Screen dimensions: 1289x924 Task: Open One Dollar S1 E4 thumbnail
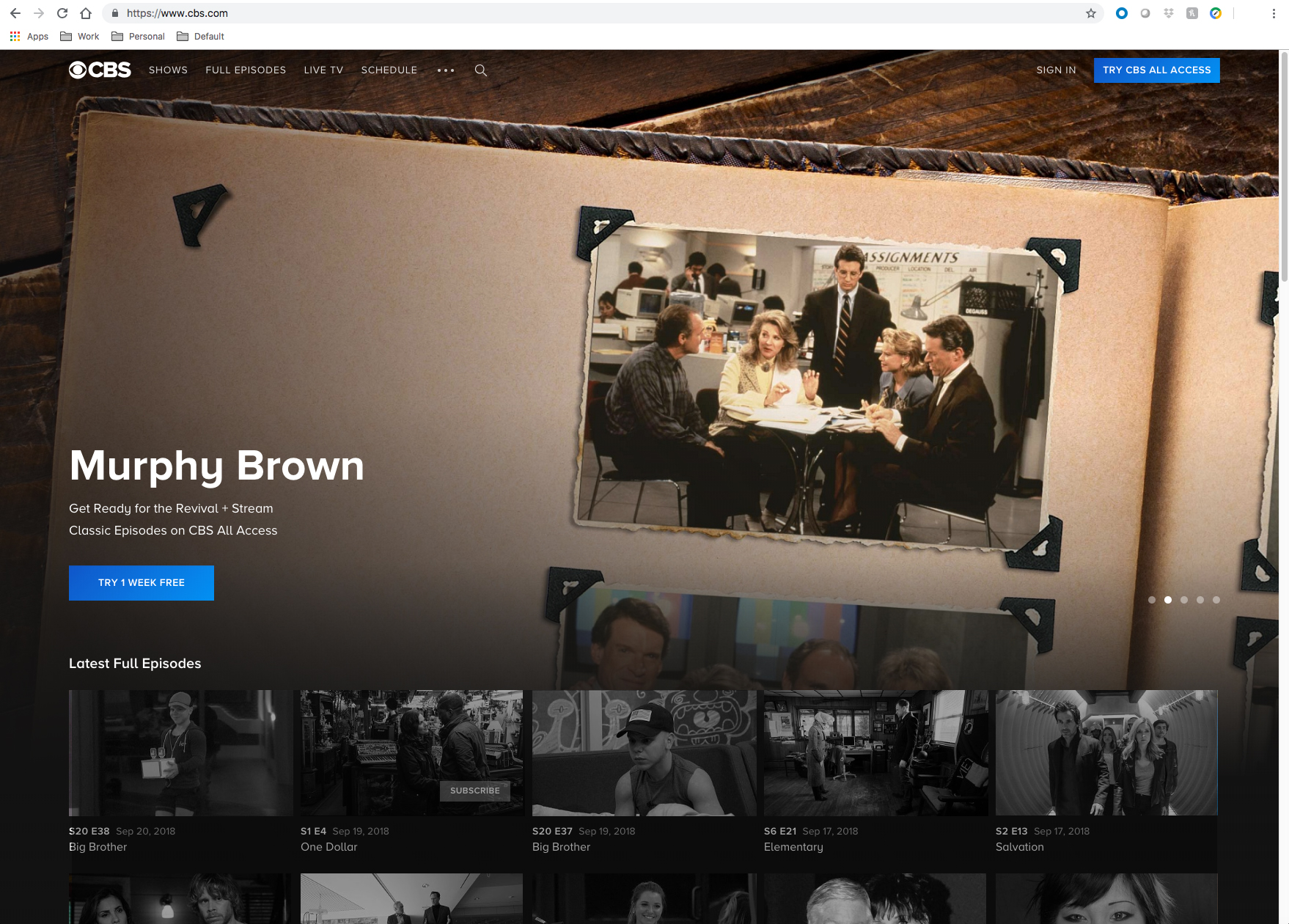pyautogui.click(x=411, y=753)
